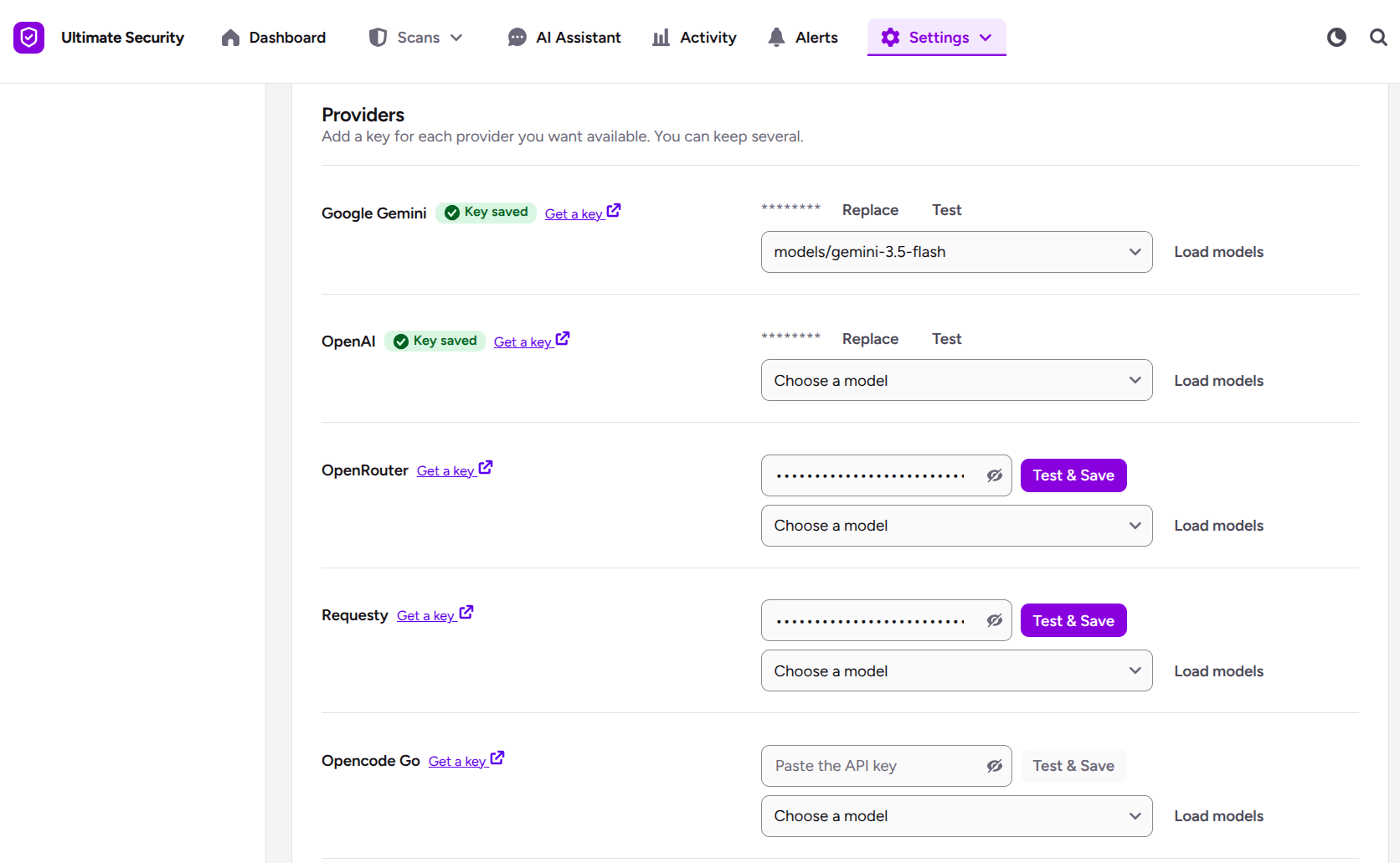Click the Scans shield icon

[378, 38]
